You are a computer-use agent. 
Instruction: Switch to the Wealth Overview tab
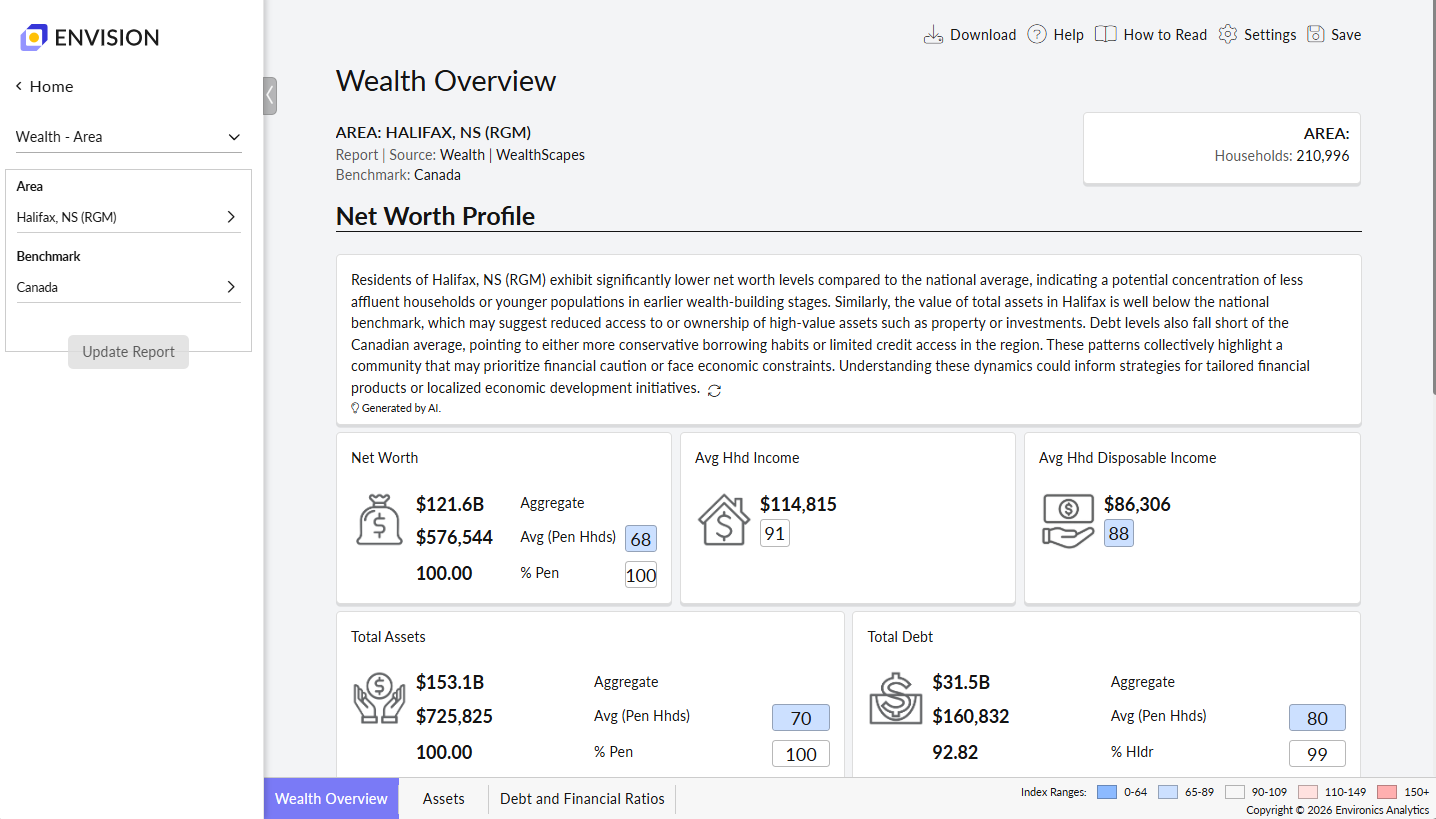tap(331, 799)
